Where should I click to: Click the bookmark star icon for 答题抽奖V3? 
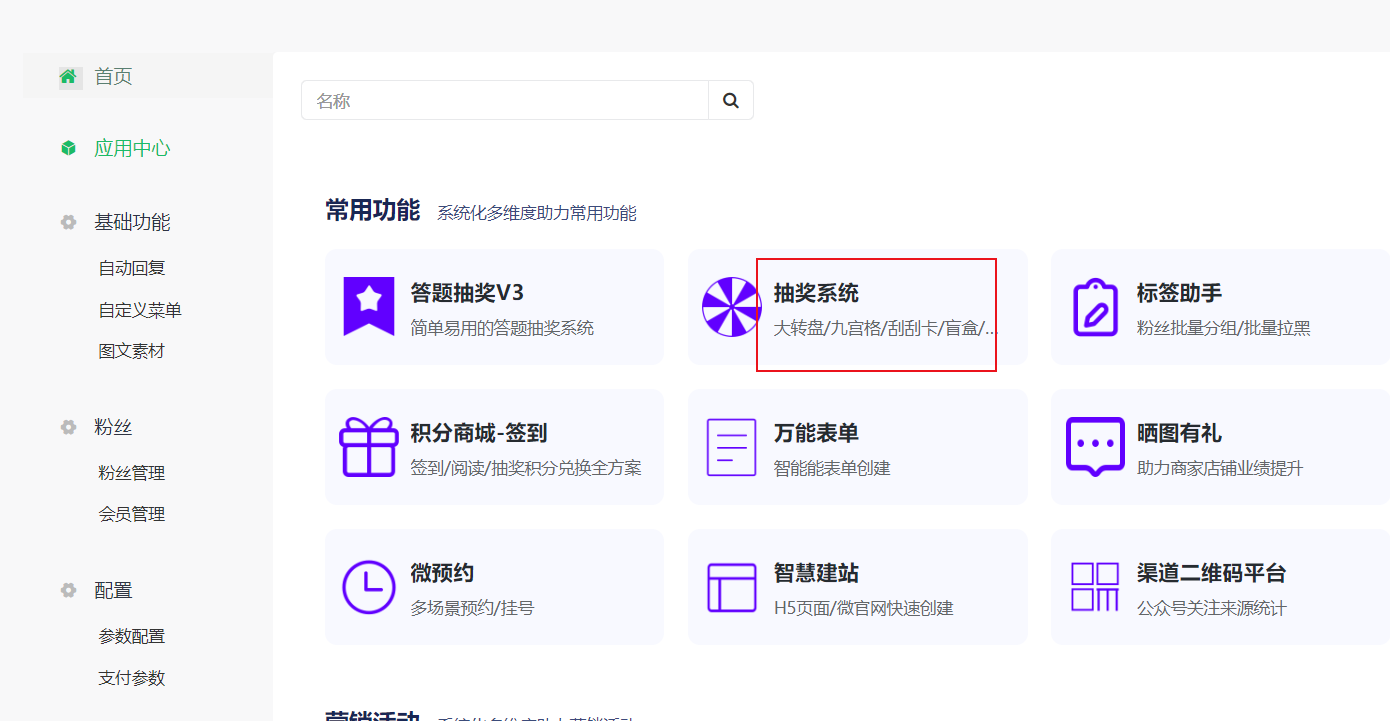[369, 306]
